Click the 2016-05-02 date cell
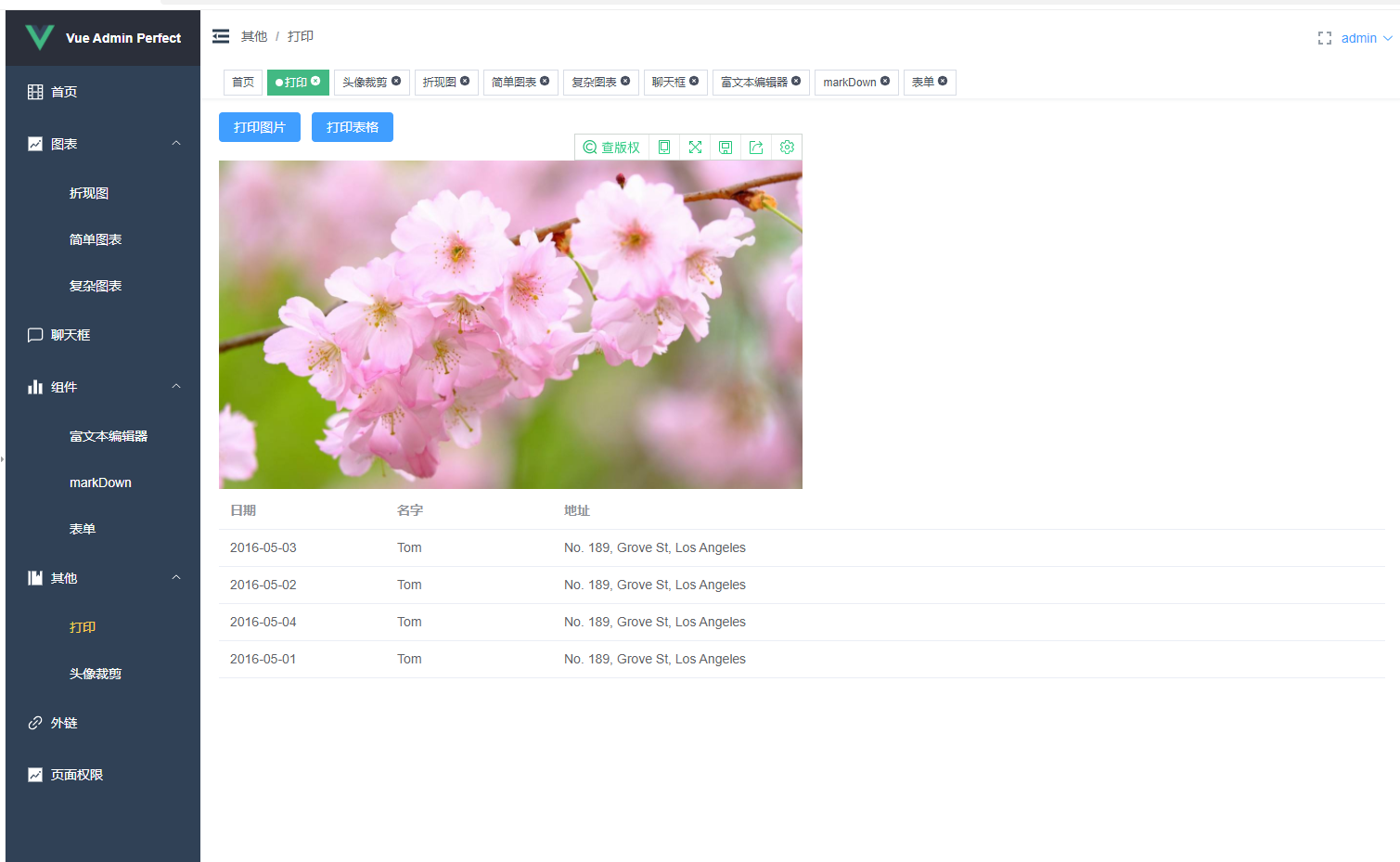1400x862 pixels. point(263,585)
